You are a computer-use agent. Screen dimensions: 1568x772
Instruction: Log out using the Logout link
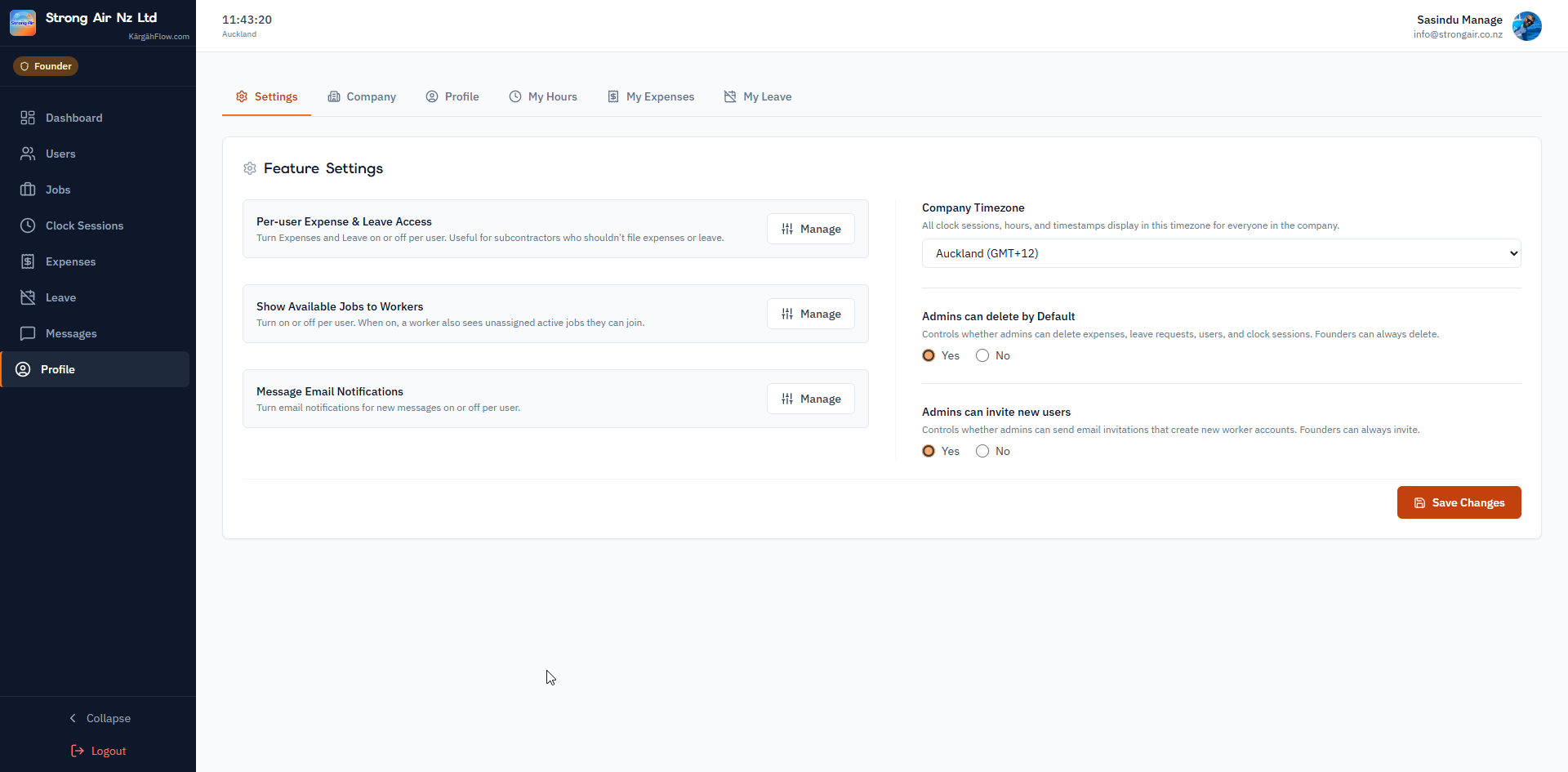[98, 751]
